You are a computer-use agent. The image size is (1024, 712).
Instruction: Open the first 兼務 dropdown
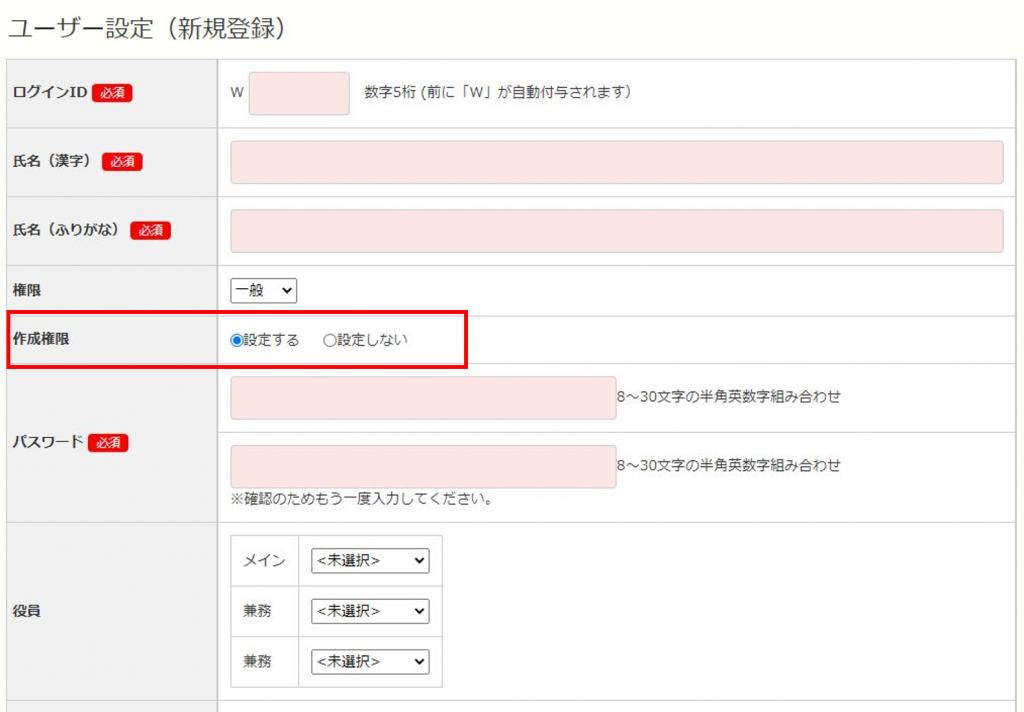click(x=370, y=611)
